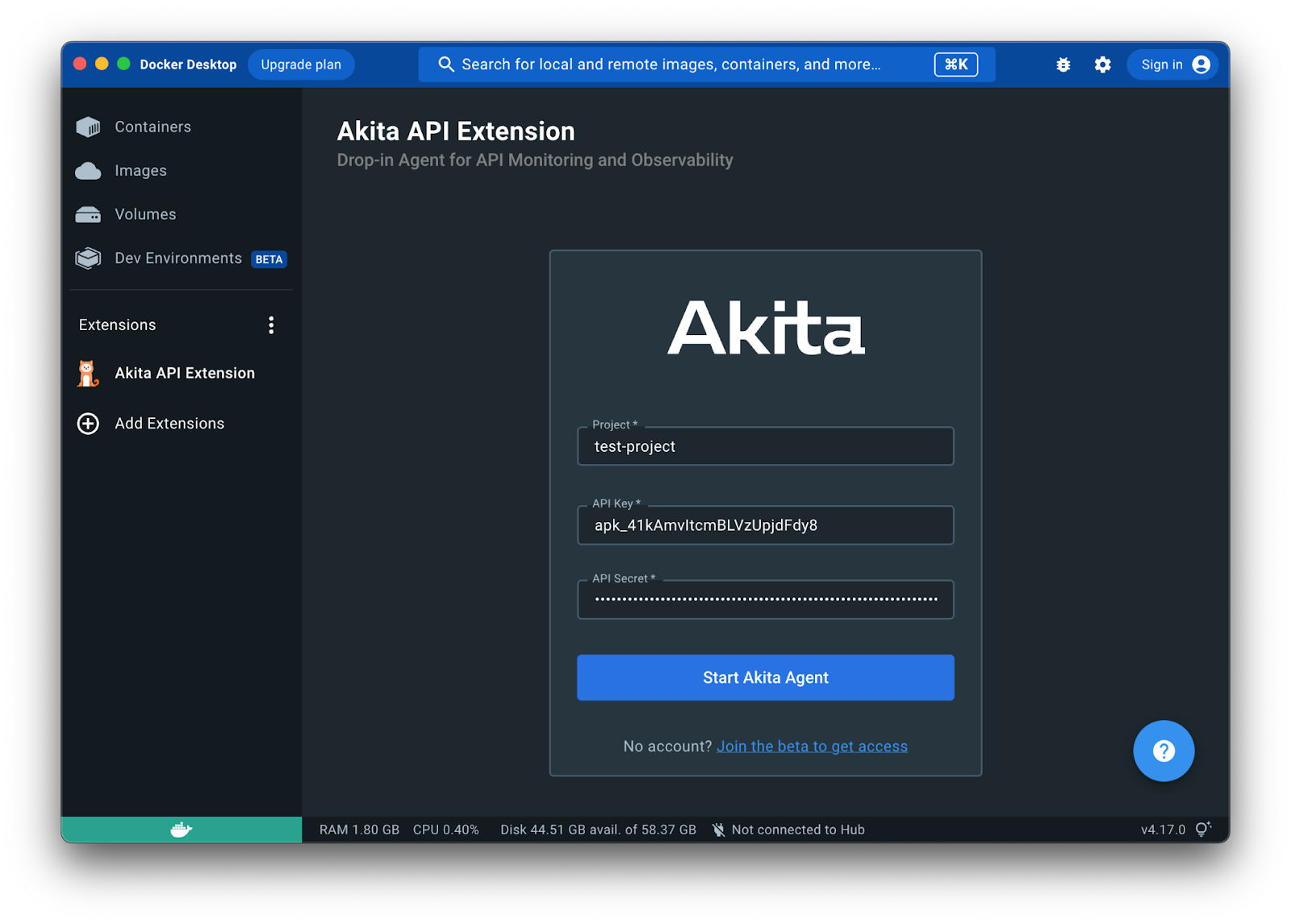Click the update notification bulb icon

1203,830
